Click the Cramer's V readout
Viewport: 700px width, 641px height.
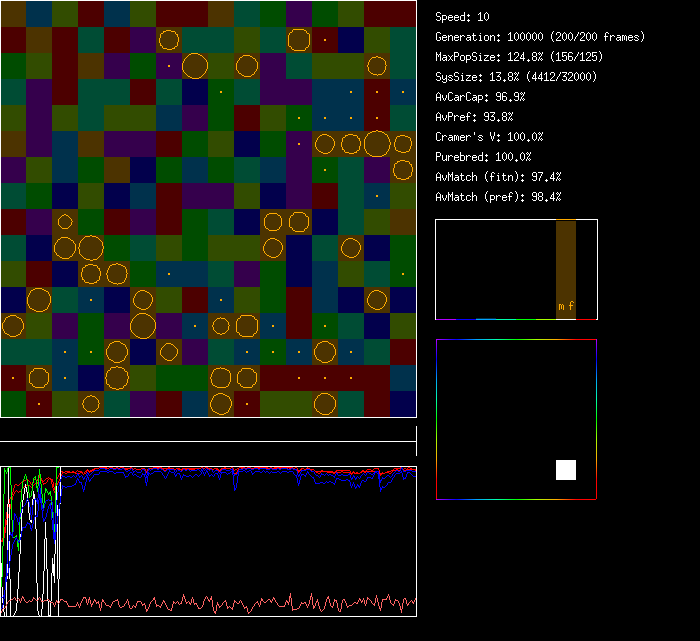490,137
